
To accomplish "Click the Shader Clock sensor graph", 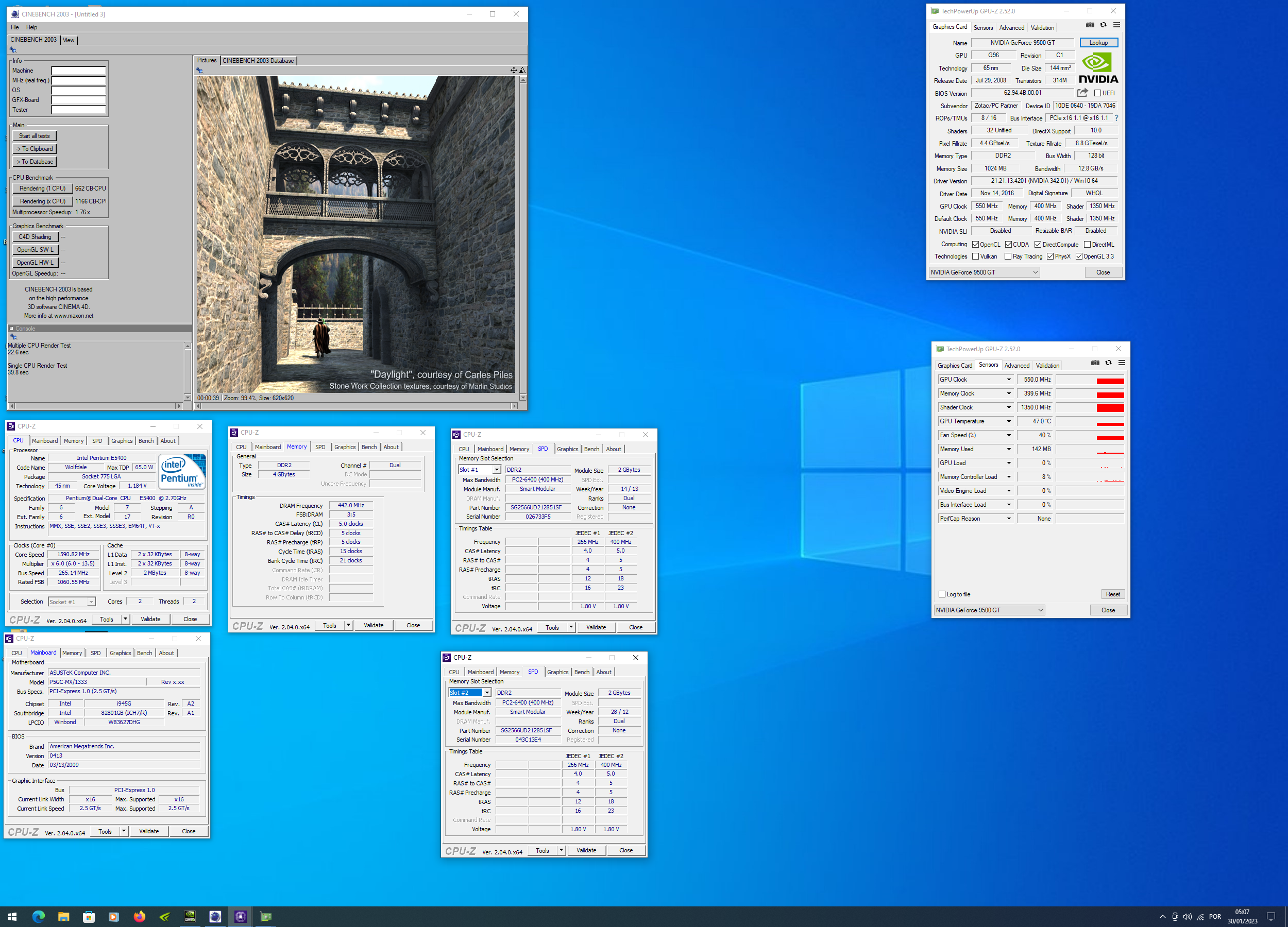I will pyautogui.click(x=1089, y=407).
